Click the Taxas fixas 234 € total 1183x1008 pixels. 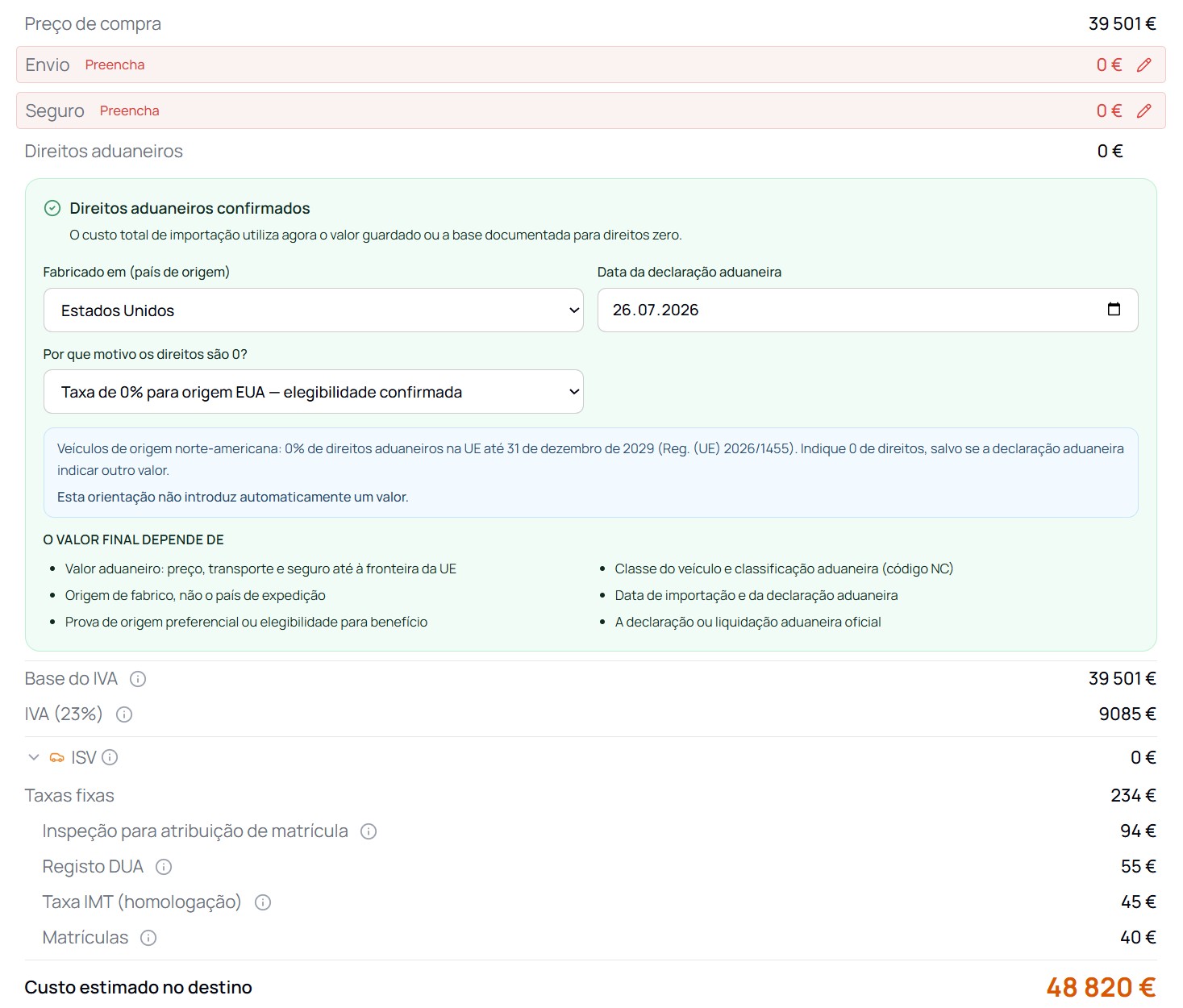1133,796
